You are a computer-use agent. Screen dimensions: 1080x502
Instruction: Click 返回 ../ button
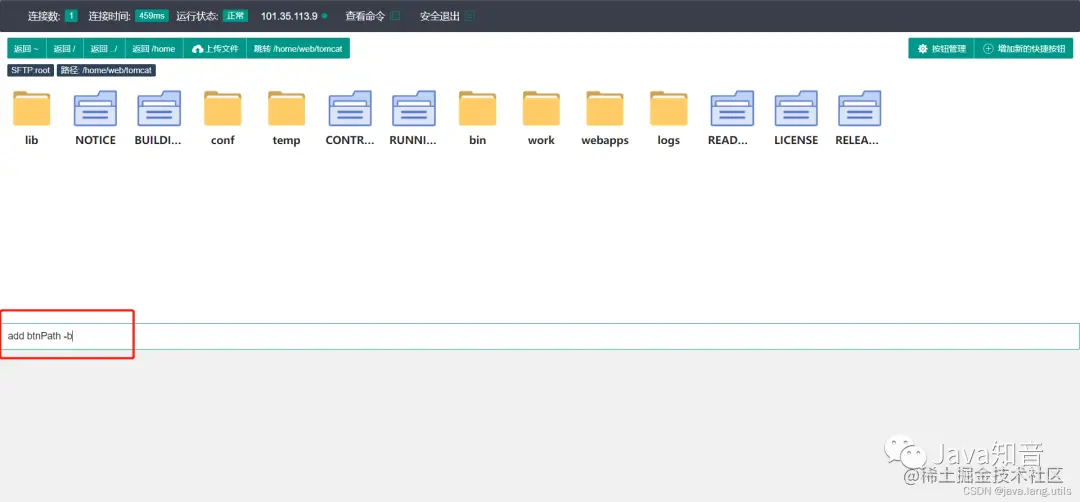pos(104,49)
